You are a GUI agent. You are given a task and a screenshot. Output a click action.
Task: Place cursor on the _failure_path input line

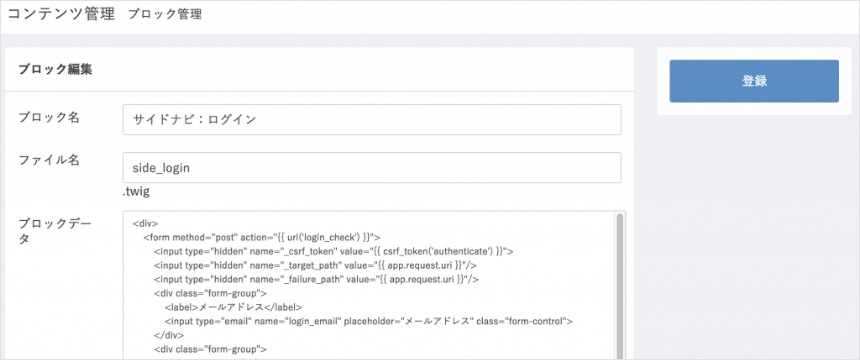coord(316,279)
